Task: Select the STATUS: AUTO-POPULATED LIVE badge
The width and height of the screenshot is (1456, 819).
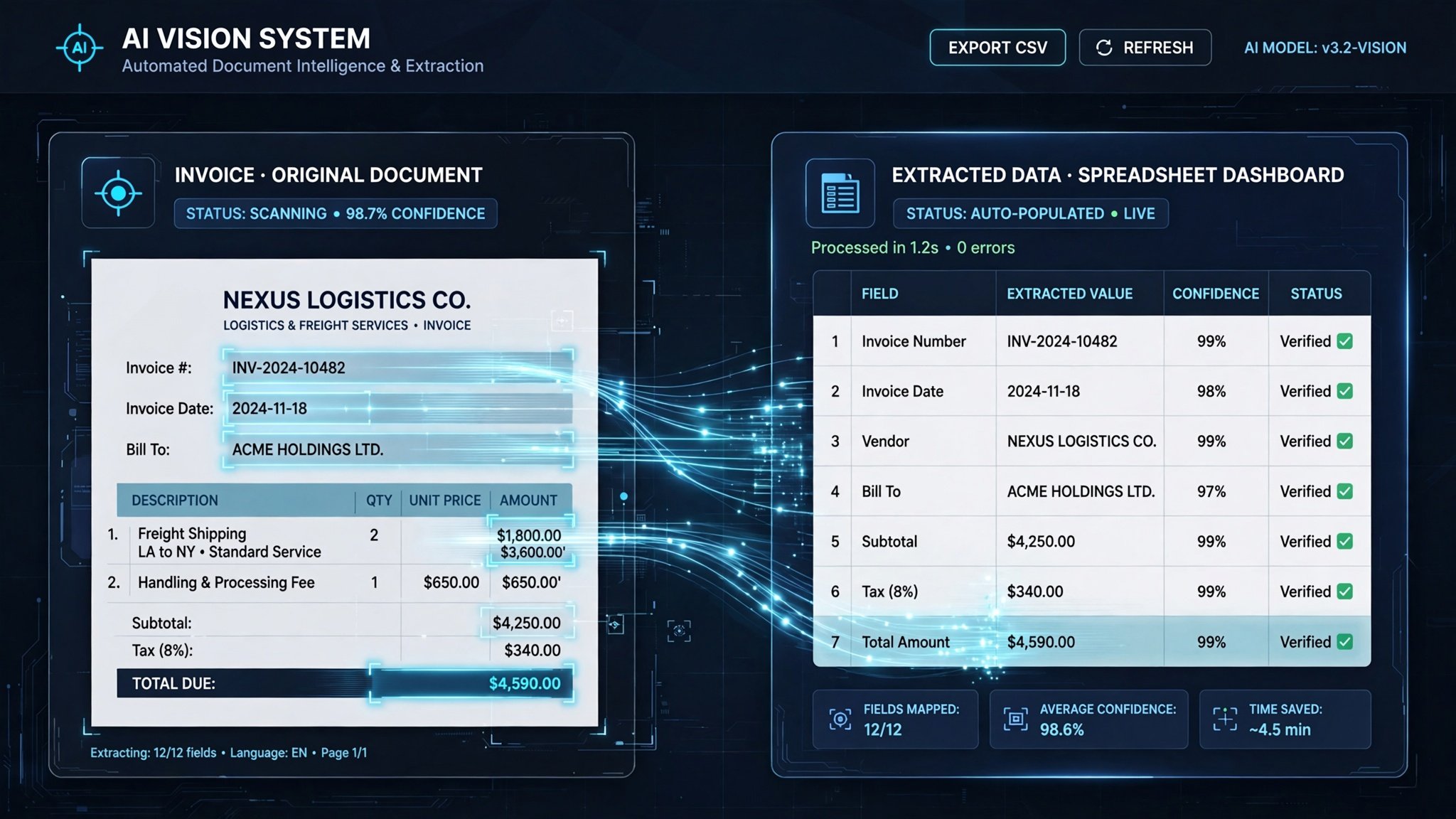Action: pyautogui.click(x=1030, y=213)
